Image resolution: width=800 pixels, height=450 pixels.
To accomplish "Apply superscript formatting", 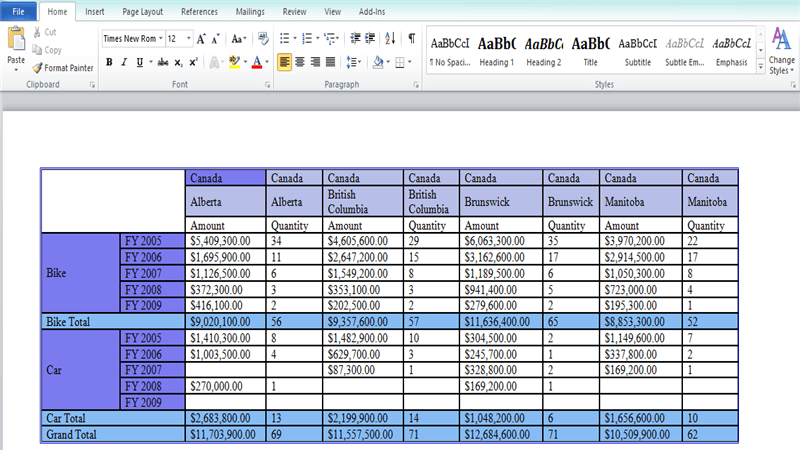I will click(x=193, y=62).
